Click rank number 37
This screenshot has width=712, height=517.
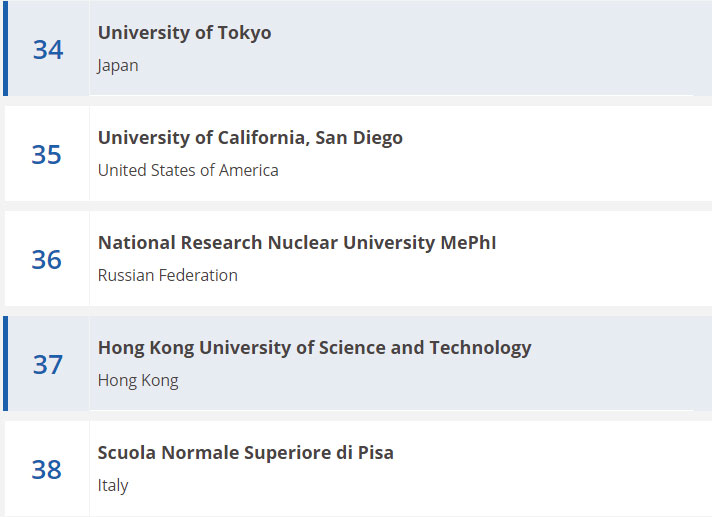click(48, 364)
